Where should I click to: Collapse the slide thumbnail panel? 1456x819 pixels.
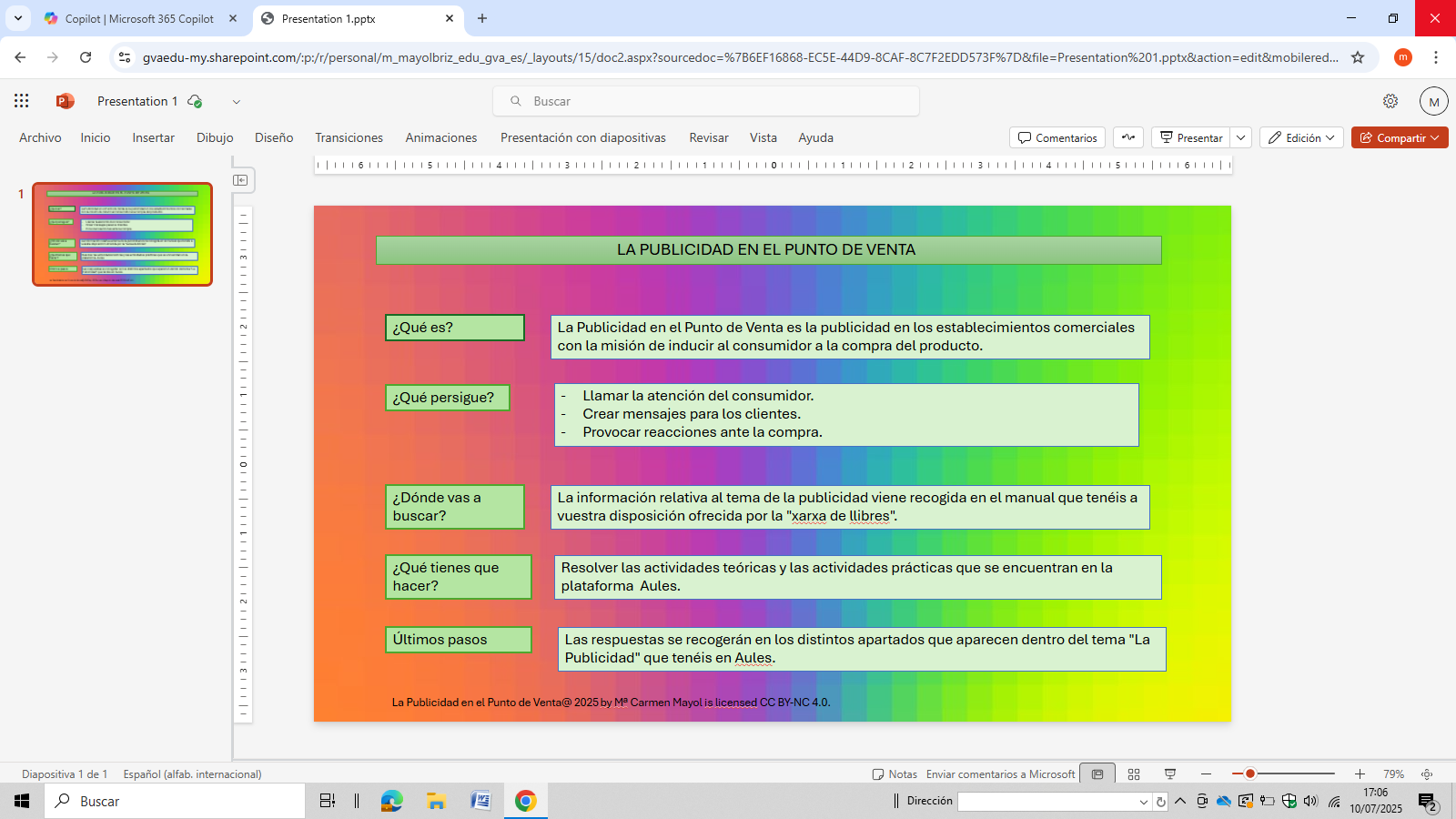pos(240,180)
